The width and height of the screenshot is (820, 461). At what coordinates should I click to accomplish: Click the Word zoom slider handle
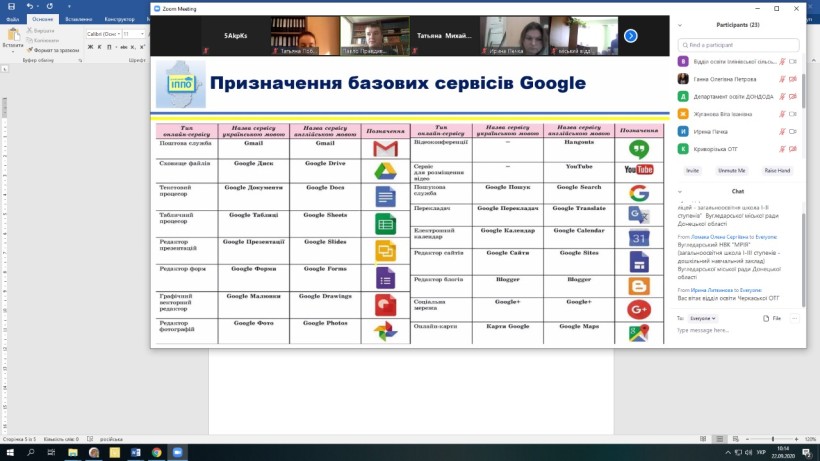tap(773, 439)
